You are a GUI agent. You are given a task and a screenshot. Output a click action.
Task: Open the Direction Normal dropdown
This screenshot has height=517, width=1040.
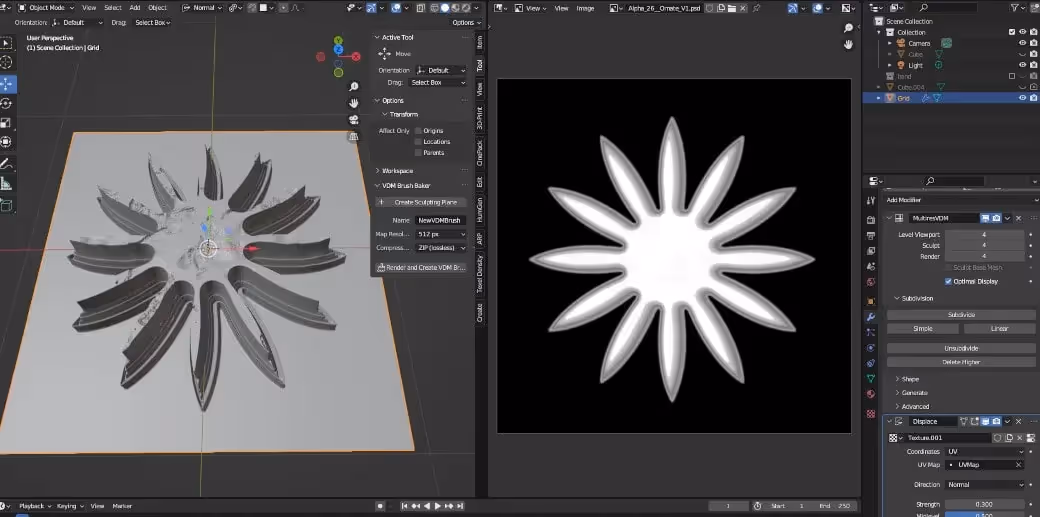click(986, 484)
